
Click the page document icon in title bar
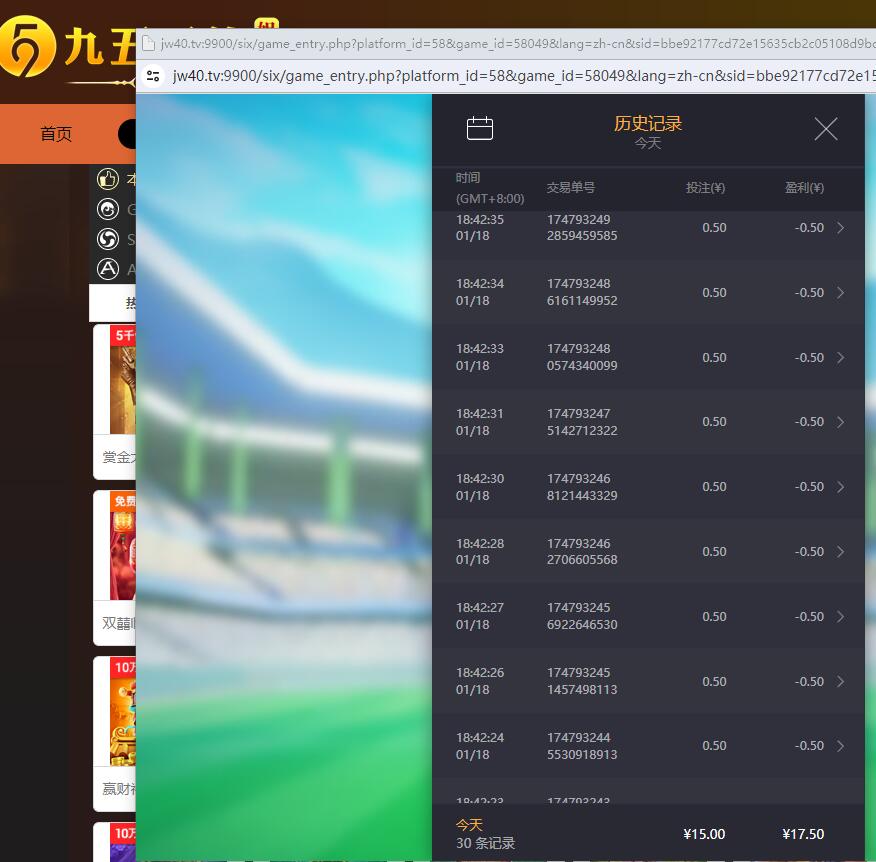point(148,44)
